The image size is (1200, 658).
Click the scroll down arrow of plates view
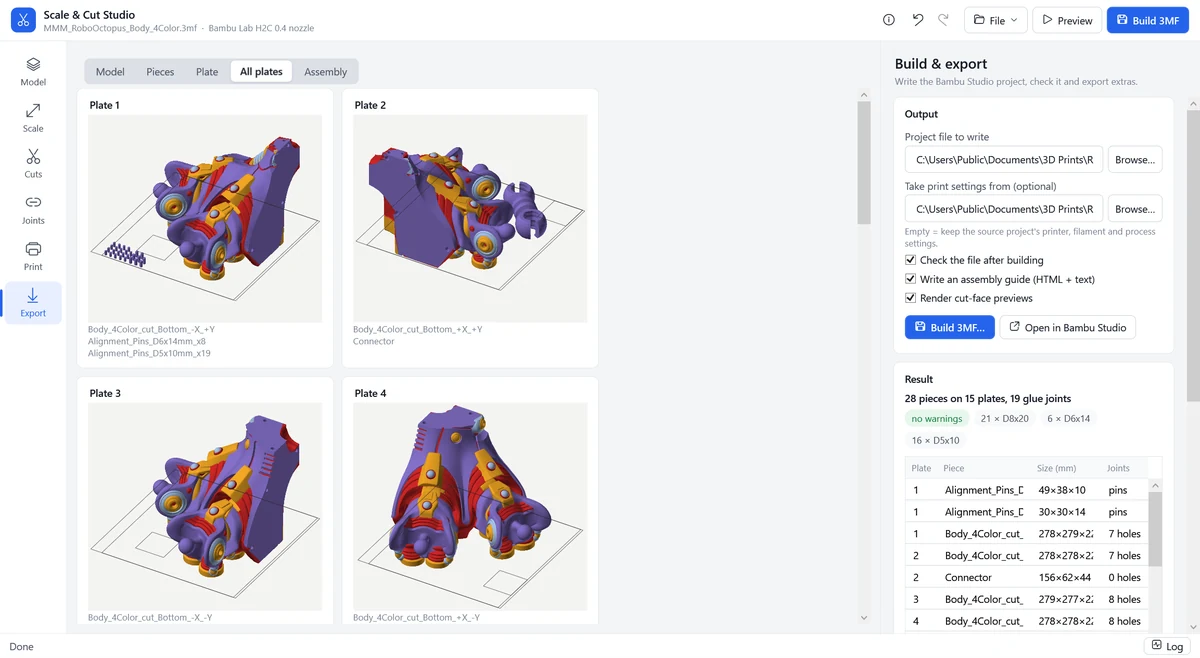[x=864, y=618]
